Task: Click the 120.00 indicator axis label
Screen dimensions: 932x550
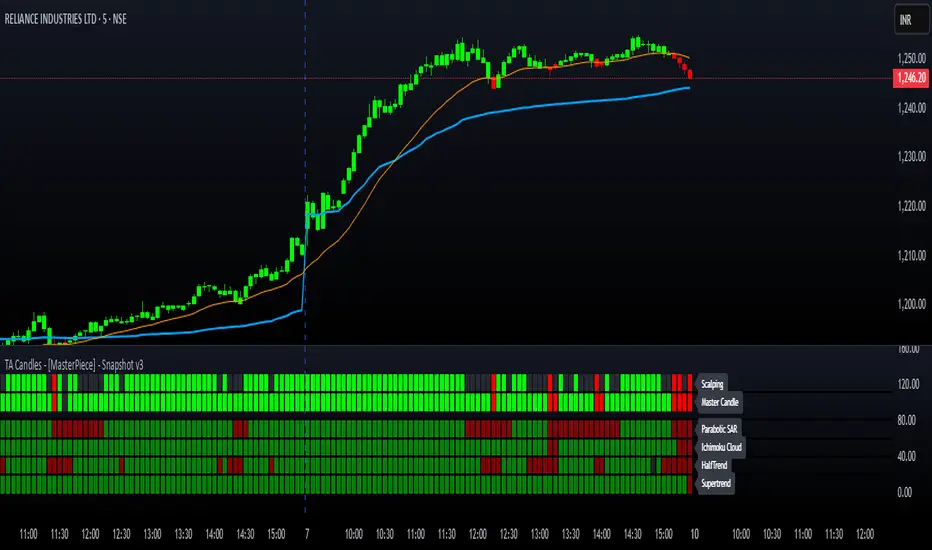Action: (x=907, y=385)
